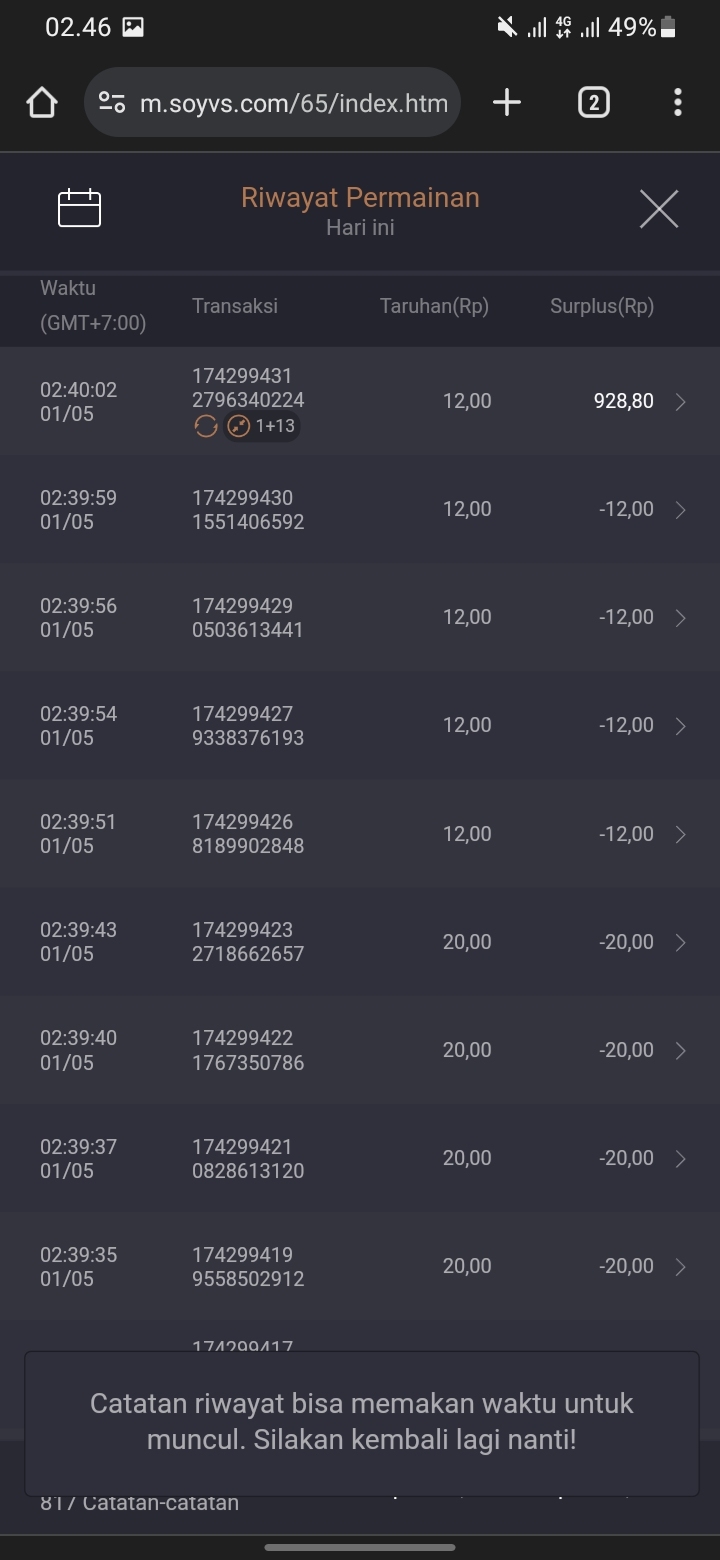
Task: Expand the 02:40:02 transaction details
Action: coord(681,402)
